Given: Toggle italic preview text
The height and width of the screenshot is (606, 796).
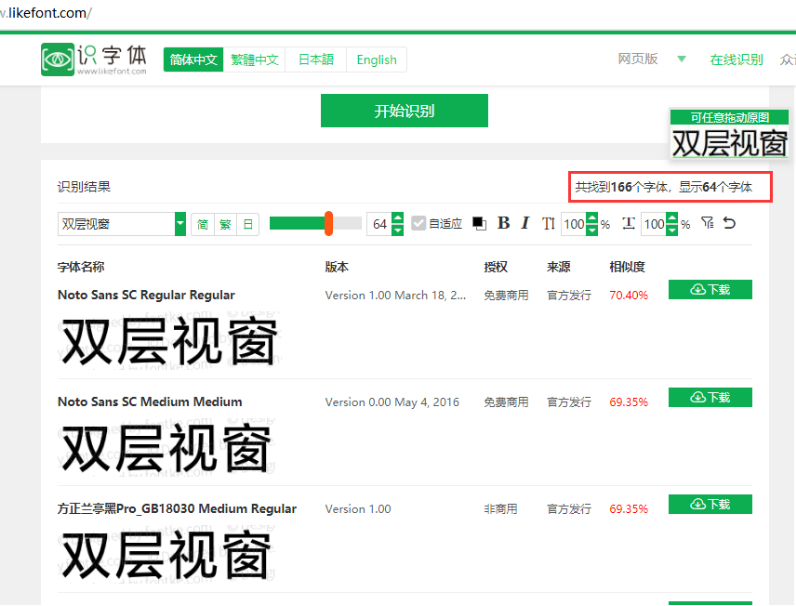Looking at the screenshot, I should pyautogui.click(x=525, y=223).
